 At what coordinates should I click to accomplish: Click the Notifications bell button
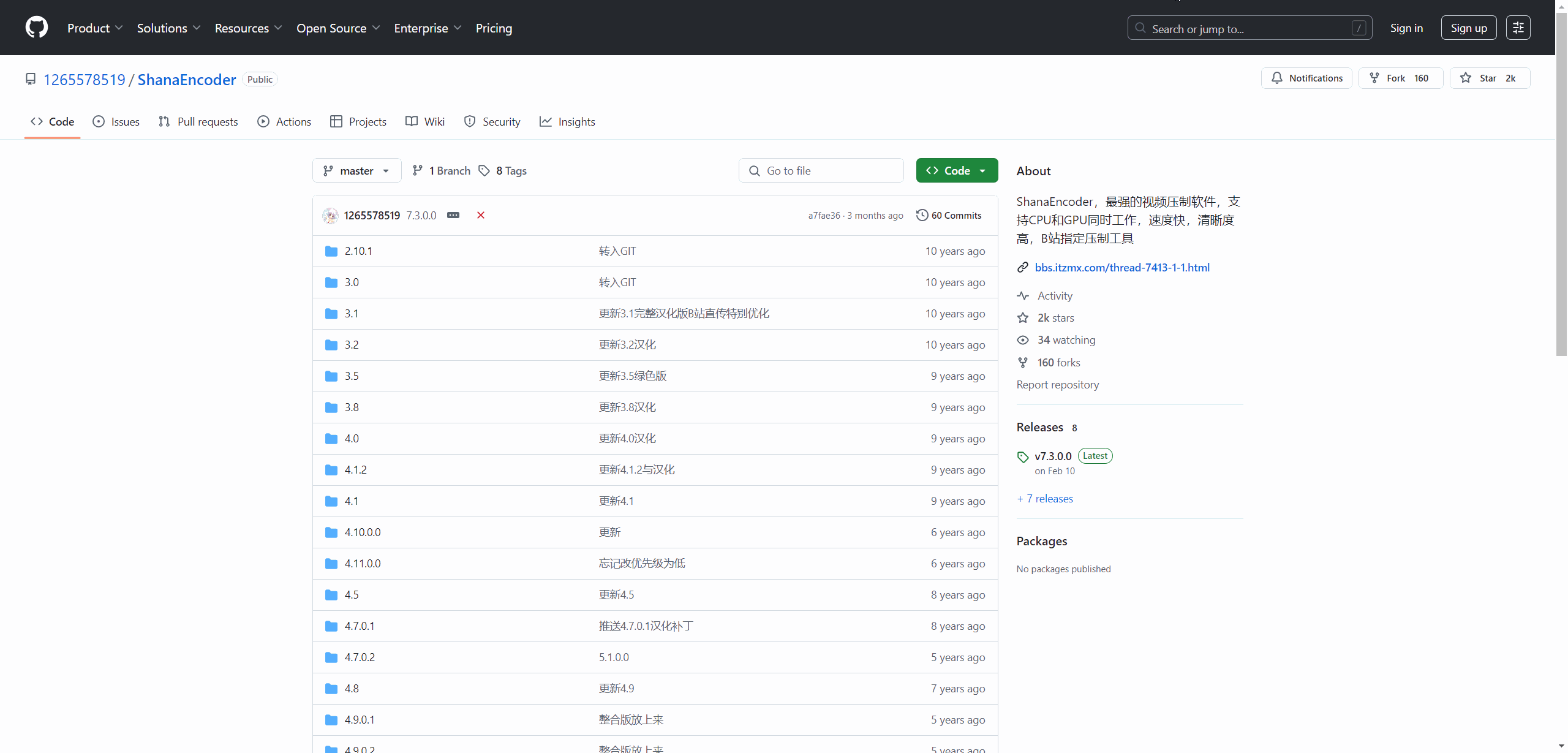(x=1306, y=78)
